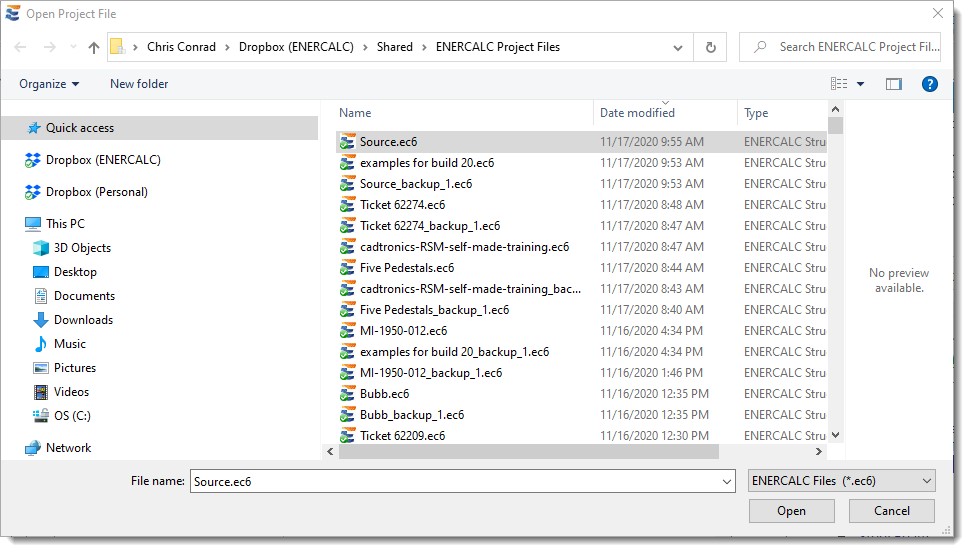Select OS (C:) drive icon
Viewport: 969px width, 552px height.
coord(41,416)
